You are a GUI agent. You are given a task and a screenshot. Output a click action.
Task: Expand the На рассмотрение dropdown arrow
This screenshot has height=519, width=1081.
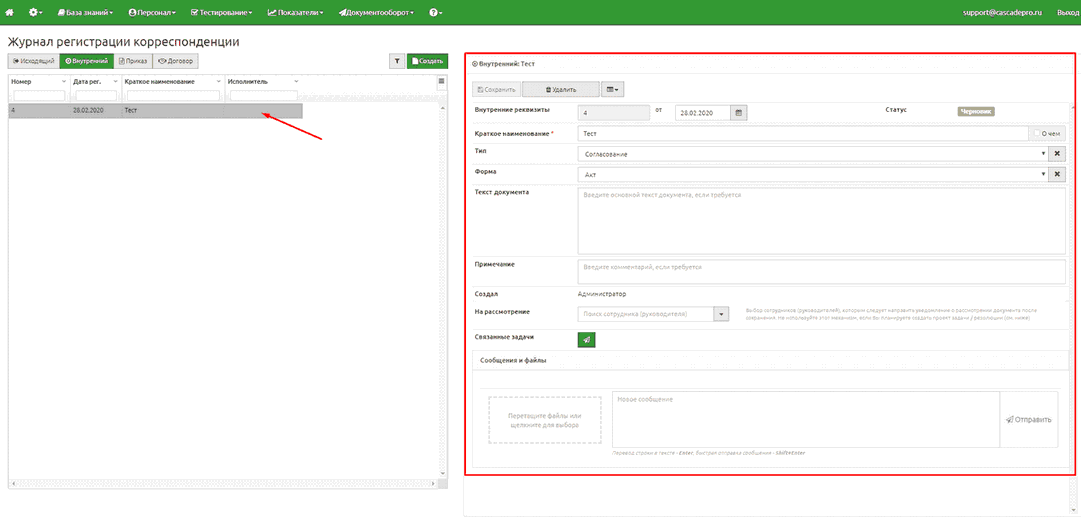[720, 314]
